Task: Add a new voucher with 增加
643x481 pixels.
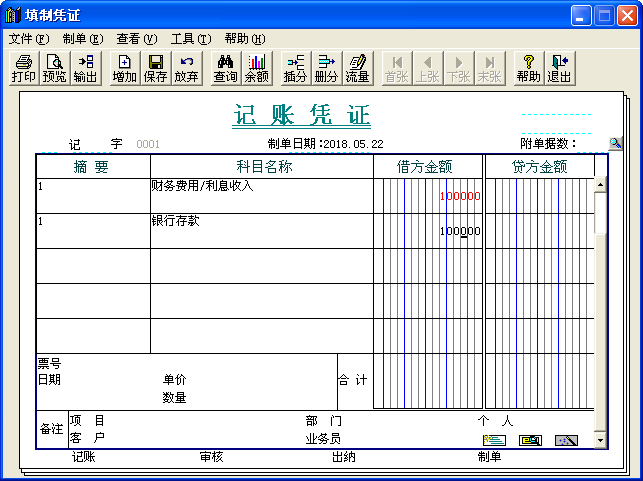Action: (125, 68)
